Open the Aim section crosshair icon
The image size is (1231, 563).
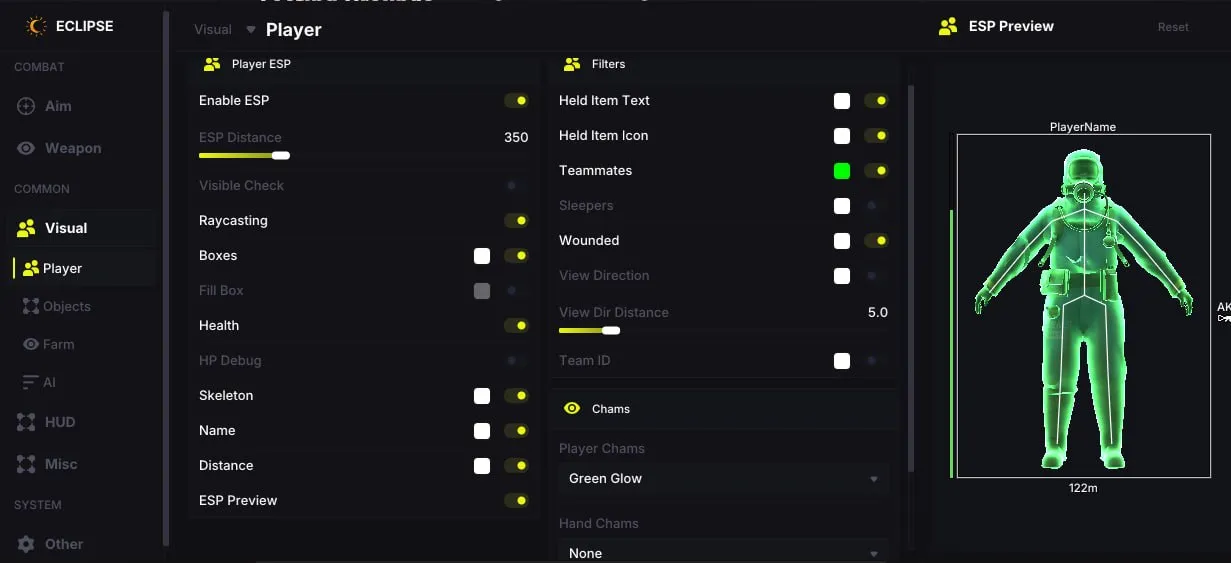pyautogui.click(x=26, y=106)
